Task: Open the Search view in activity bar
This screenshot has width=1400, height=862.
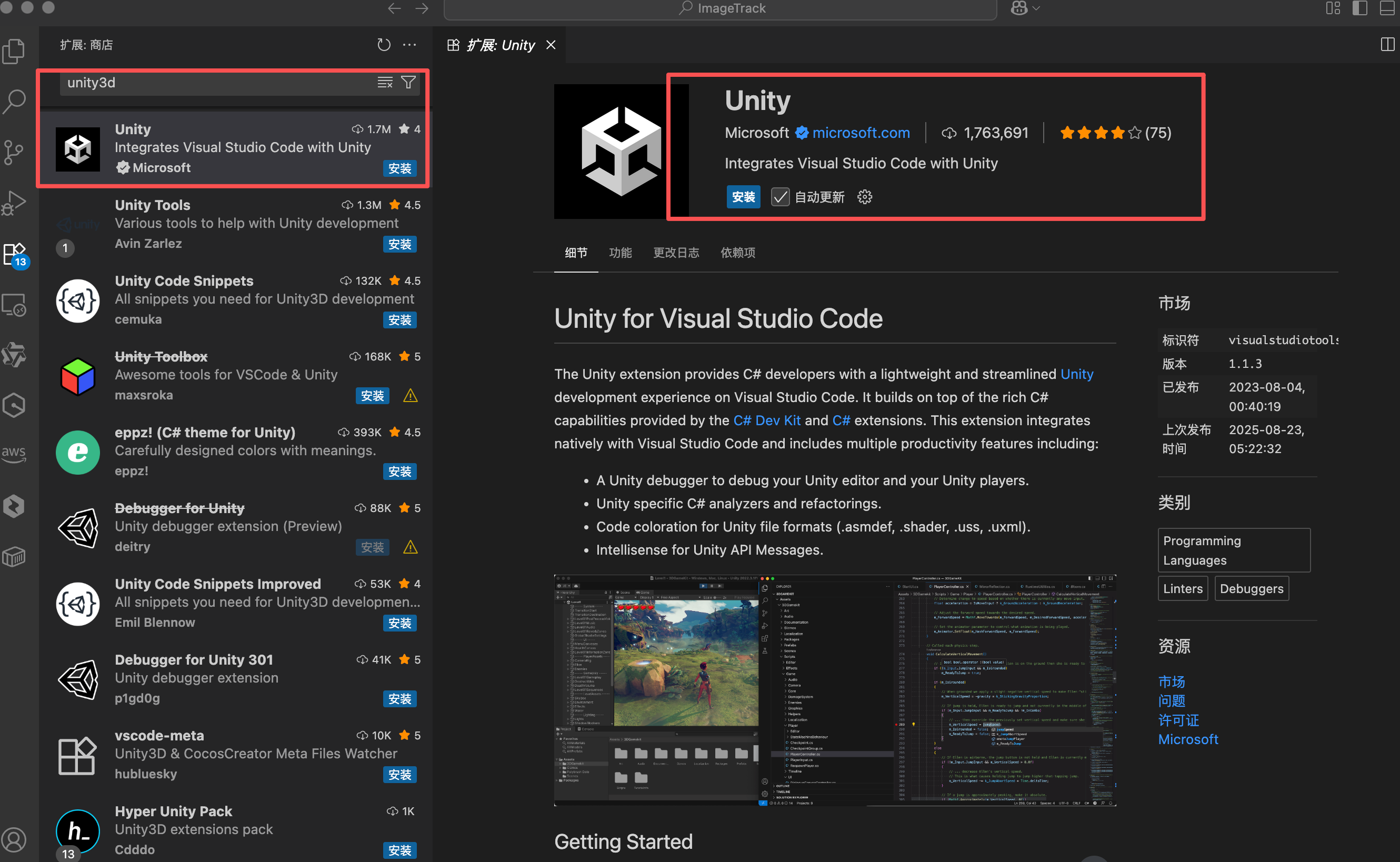Action: pos(14,102)
